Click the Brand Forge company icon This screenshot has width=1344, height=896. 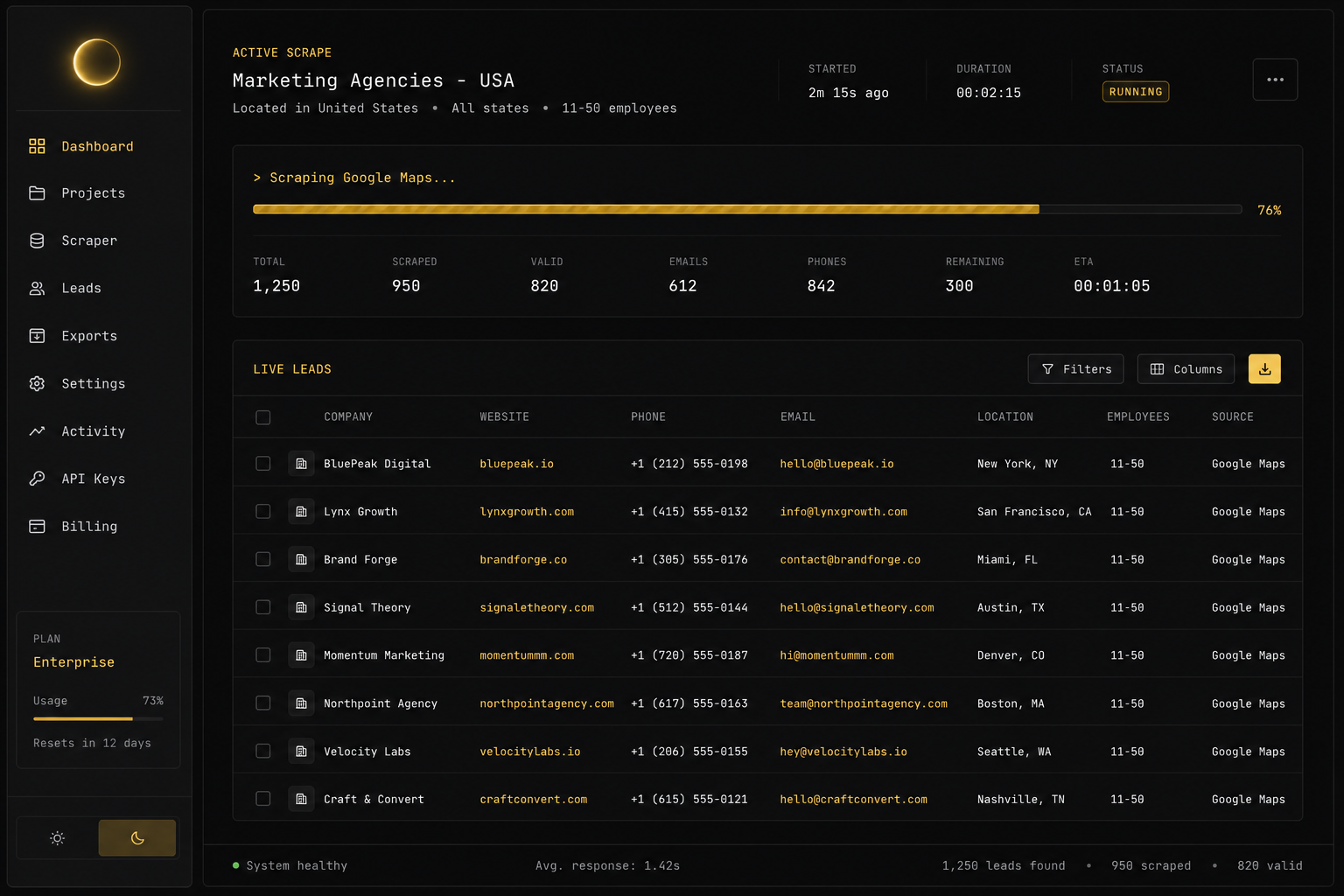click(301, 559)
